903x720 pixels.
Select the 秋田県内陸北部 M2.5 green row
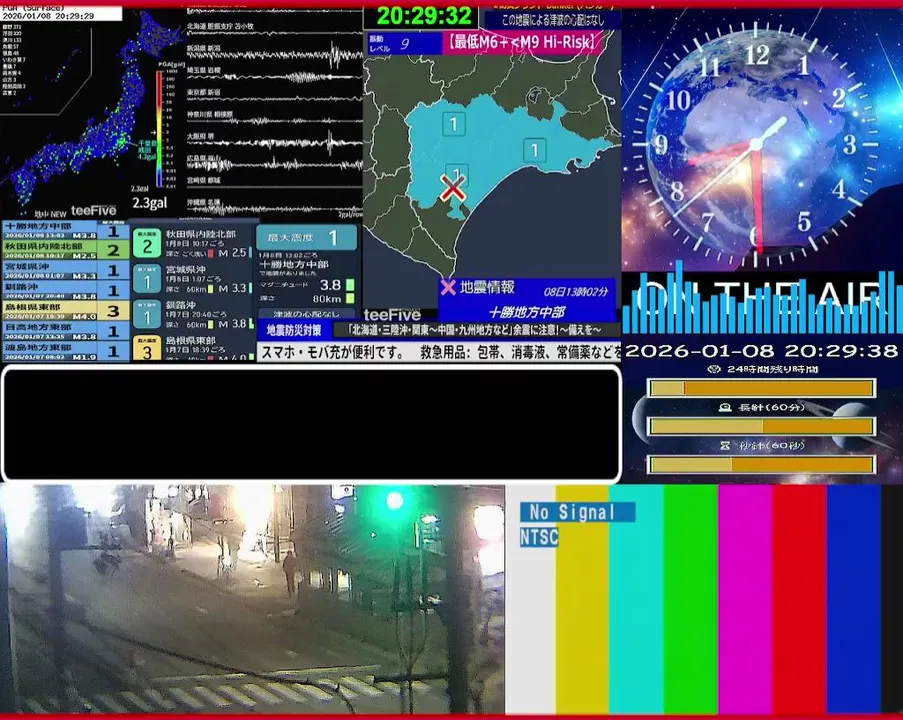click(65, 250)
